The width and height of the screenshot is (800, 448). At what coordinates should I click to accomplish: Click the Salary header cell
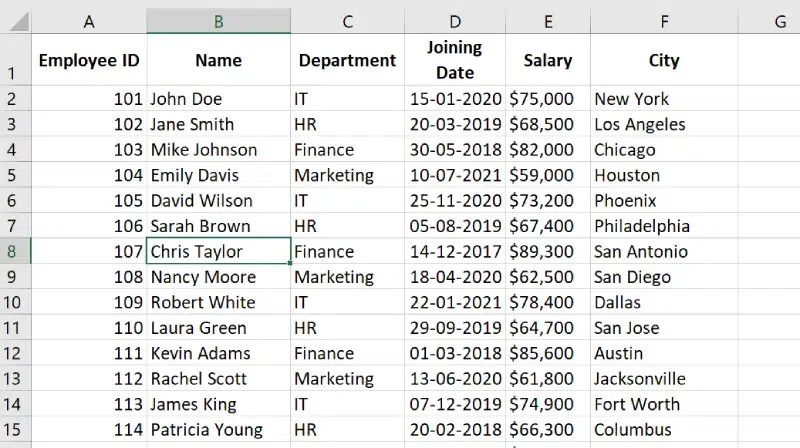[548, 60]
